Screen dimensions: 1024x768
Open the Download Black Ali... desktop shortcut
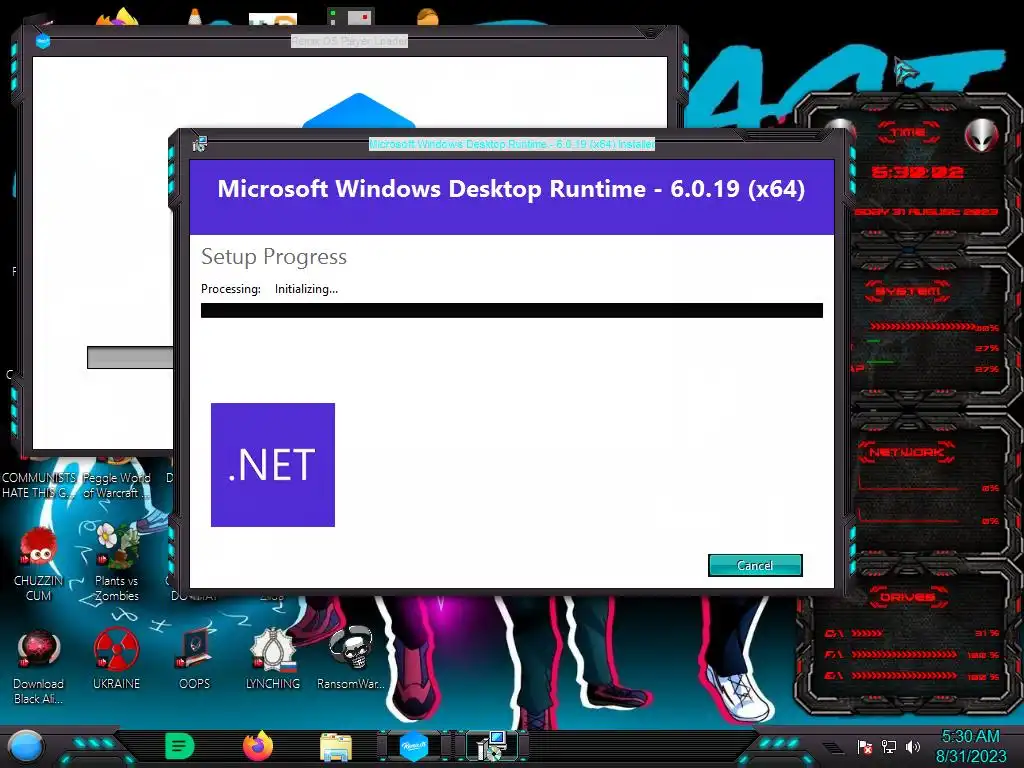point(39,667)
